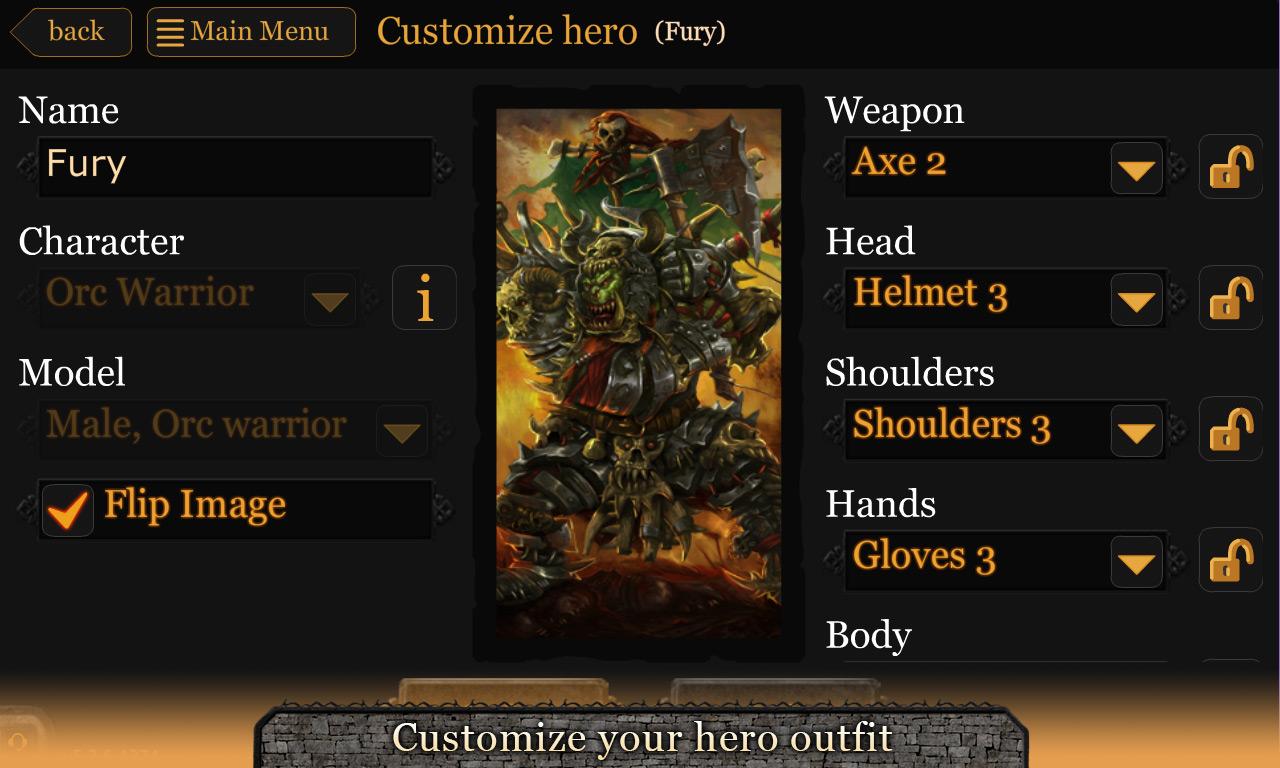Click the orc hero portrait image
This screenshot has width=1280, height=768.
(x=639, y=373)
